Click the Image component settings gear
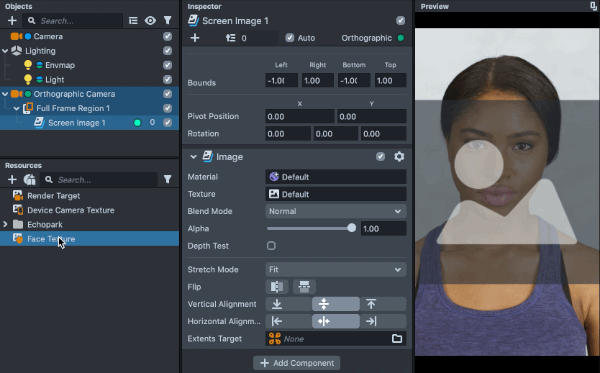The image size is (600, 373). tap(399, 156)
